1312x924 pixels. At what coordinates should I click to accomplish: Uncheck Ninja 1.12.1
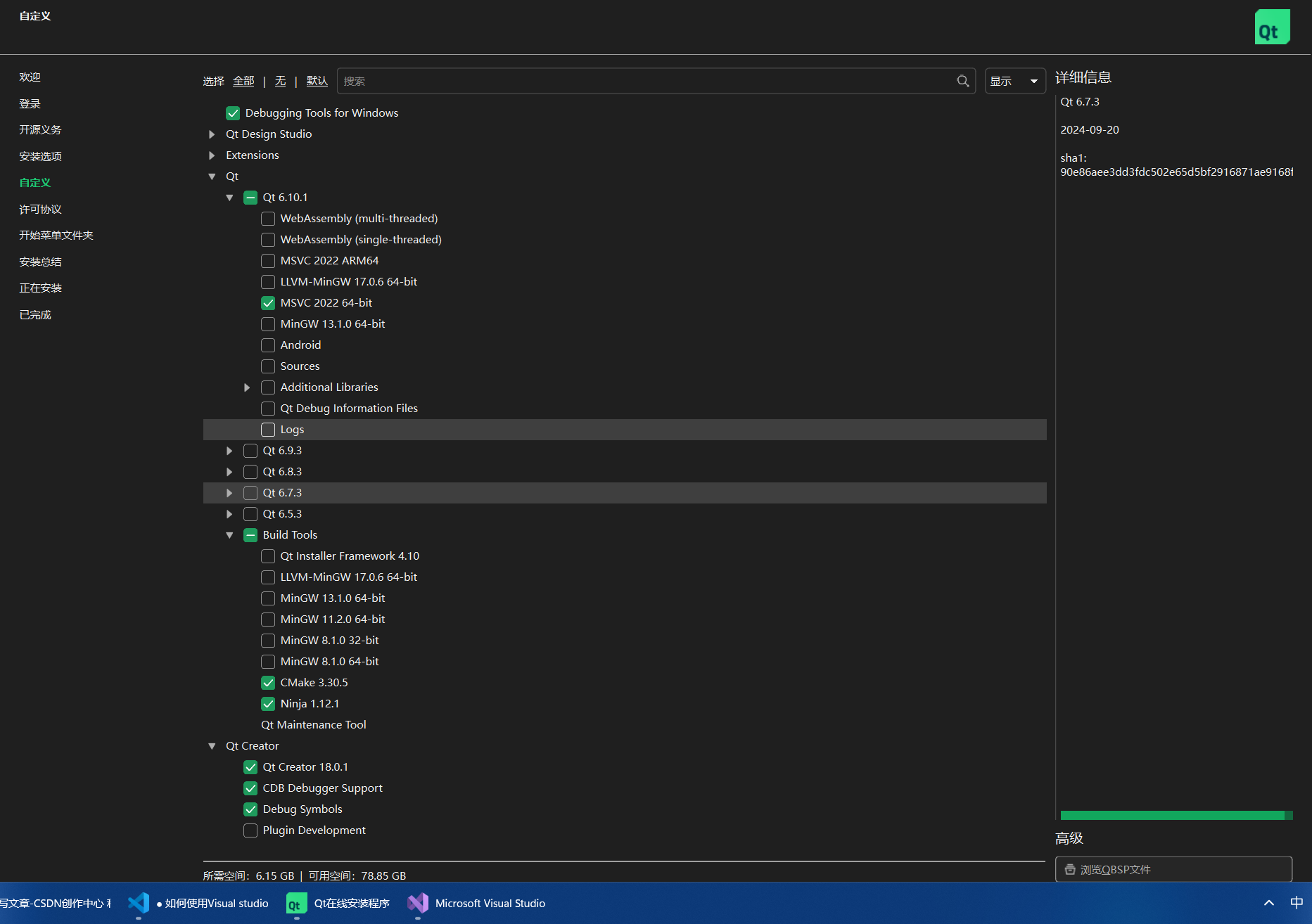pyautogui.click(x=268, y=704)
